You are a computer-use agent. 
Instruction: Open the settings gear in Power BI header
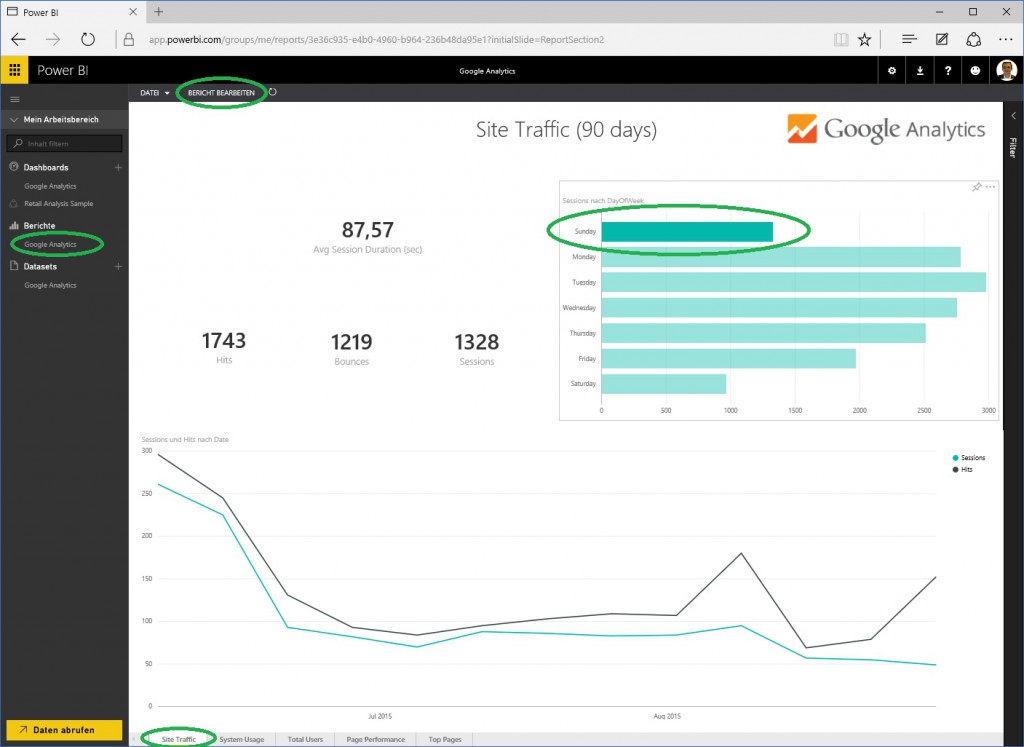point(892,71)
